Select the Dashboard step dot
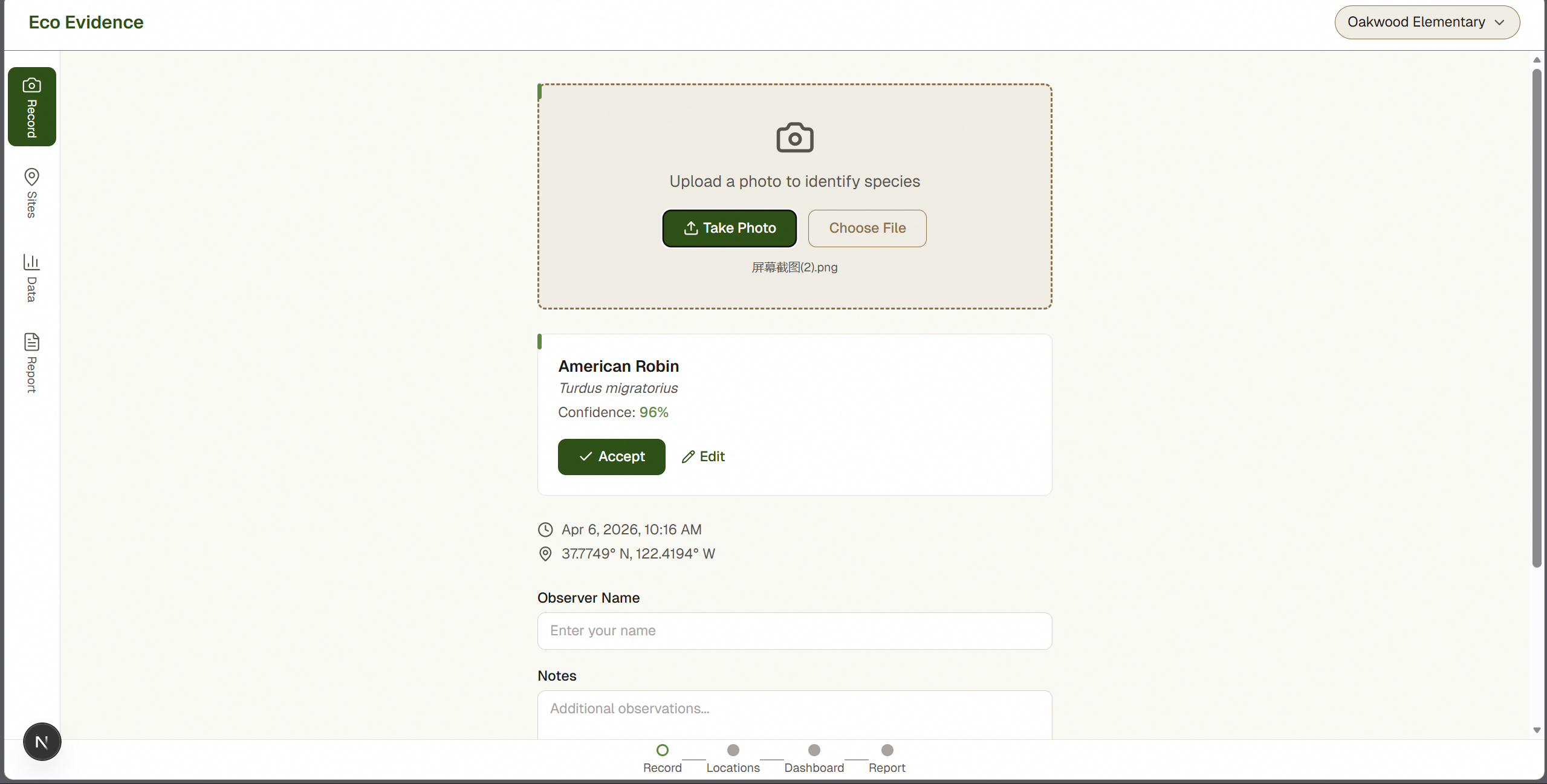This screenshot has width=1547, height=784. pos(814,750)
